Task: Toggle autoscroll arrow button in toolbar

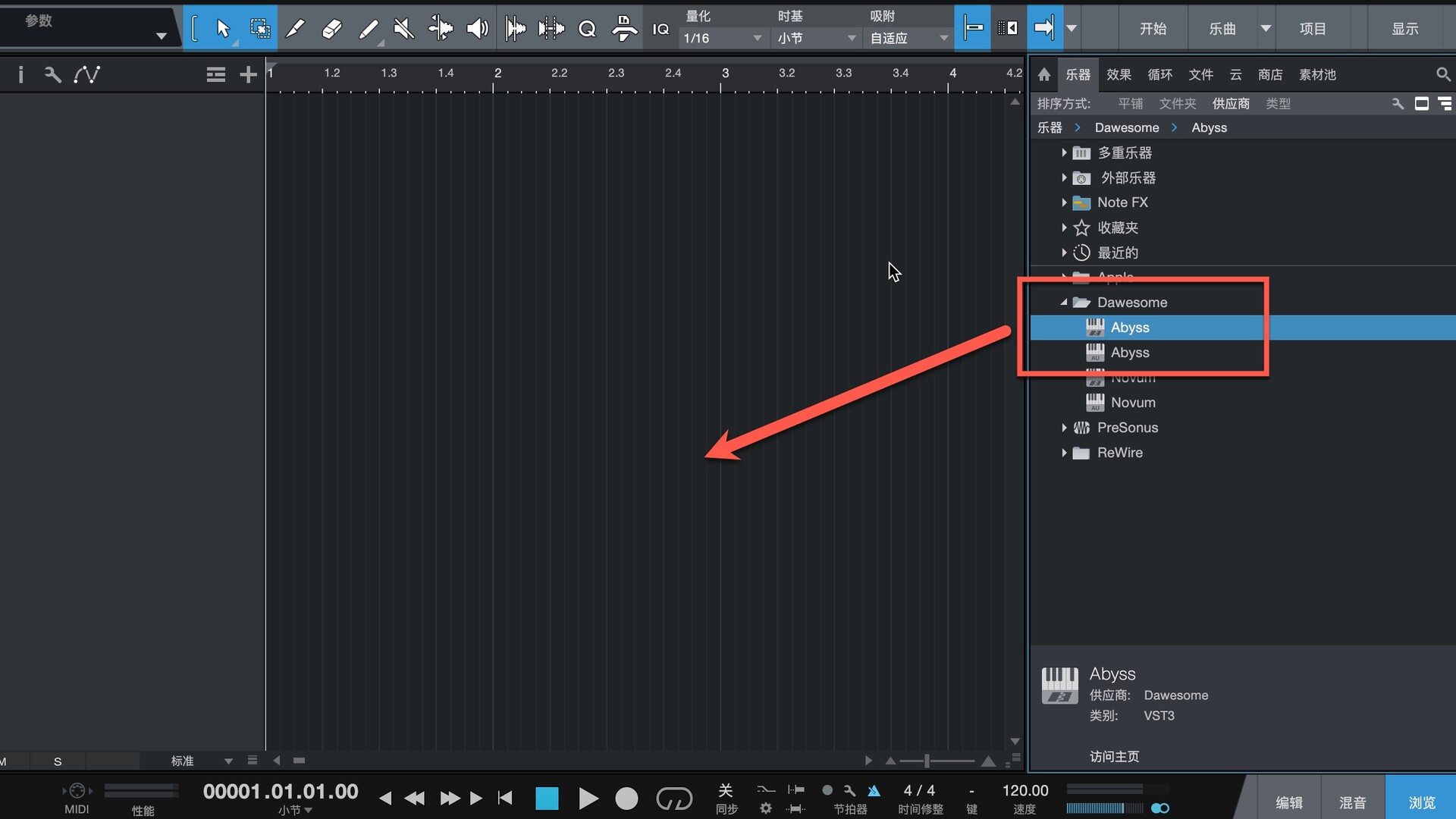Action: point(1044,29)
